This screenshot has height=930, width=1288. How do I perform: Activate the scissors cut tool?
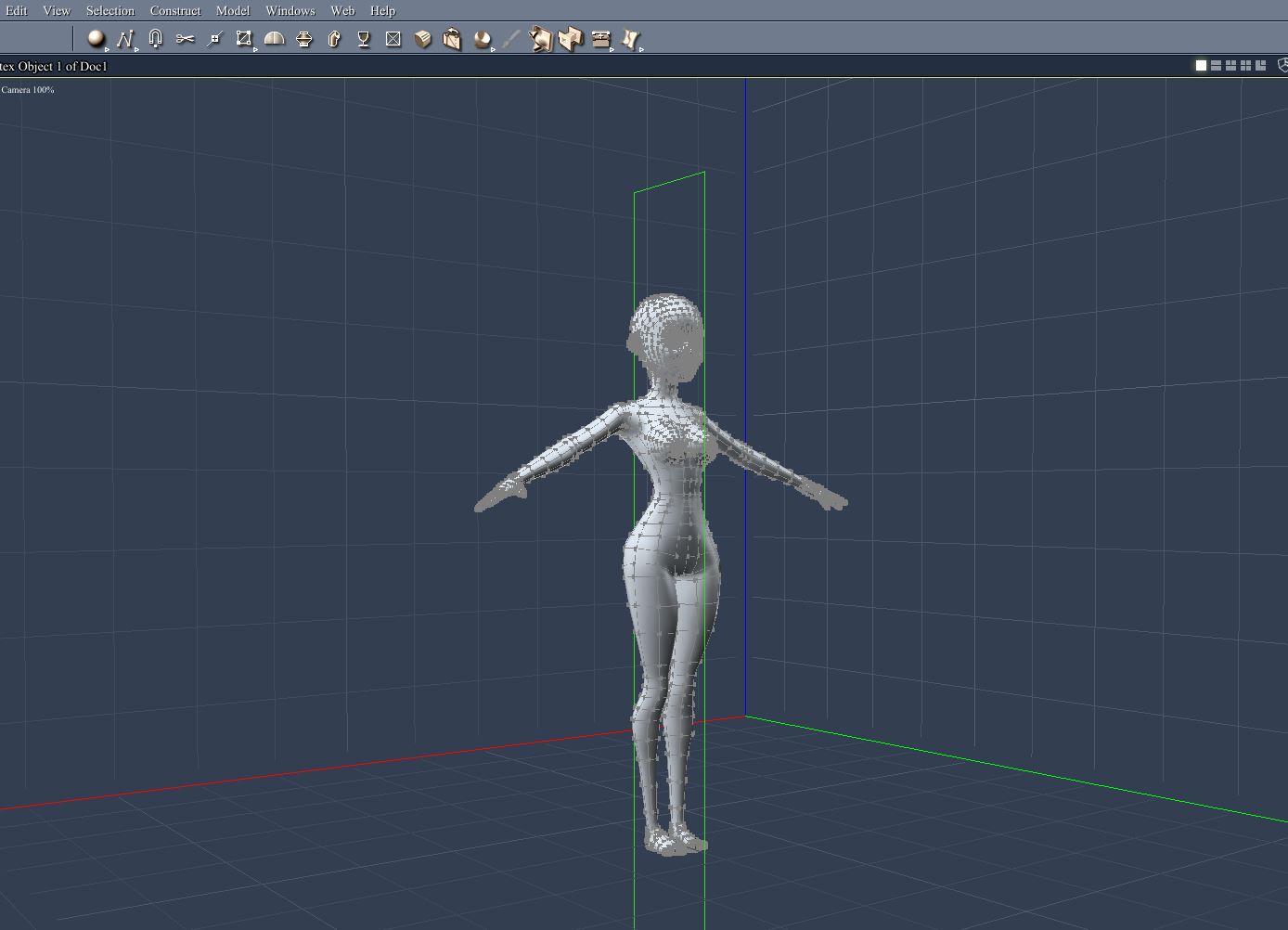point(185,39)
